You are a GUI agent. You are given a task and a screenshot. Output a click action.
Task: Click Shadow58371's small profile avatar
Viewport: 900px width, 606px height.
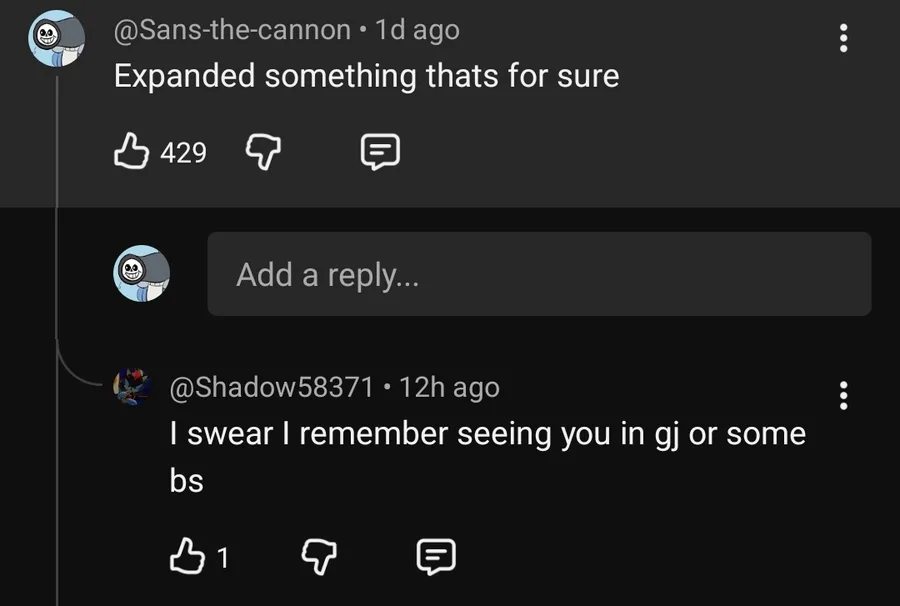point(131,386)
